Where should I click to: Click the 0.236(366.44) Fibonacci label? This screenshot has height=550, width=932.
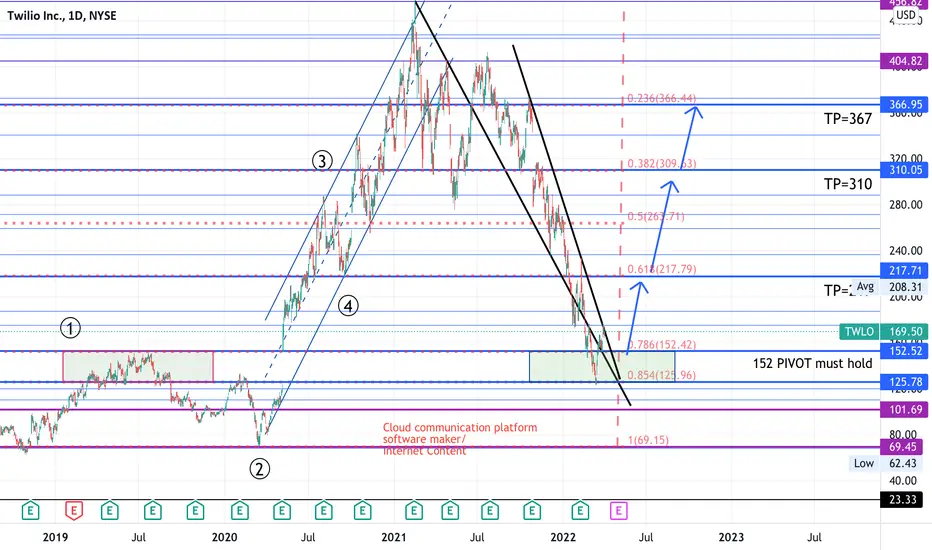click(x=662, y=98)
